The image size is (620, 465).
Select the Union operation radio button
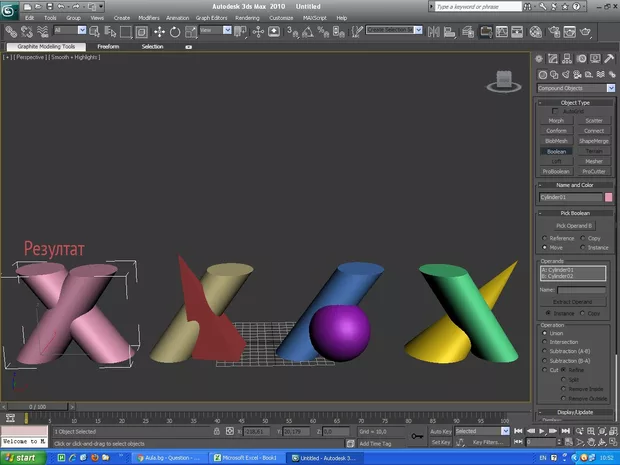pos(544,333)
